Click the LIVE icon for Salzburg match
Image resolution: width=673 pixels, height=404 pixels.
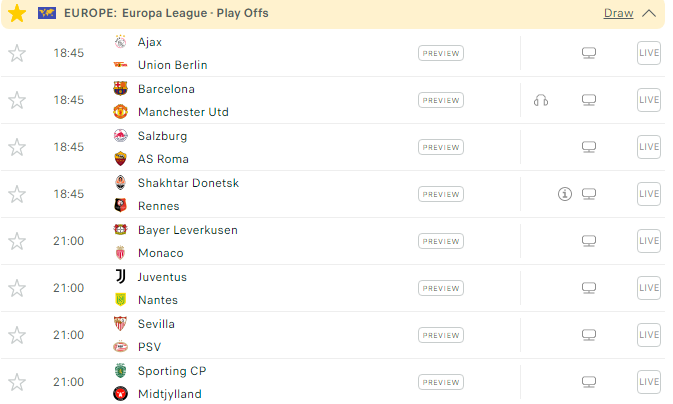[649, 147]
